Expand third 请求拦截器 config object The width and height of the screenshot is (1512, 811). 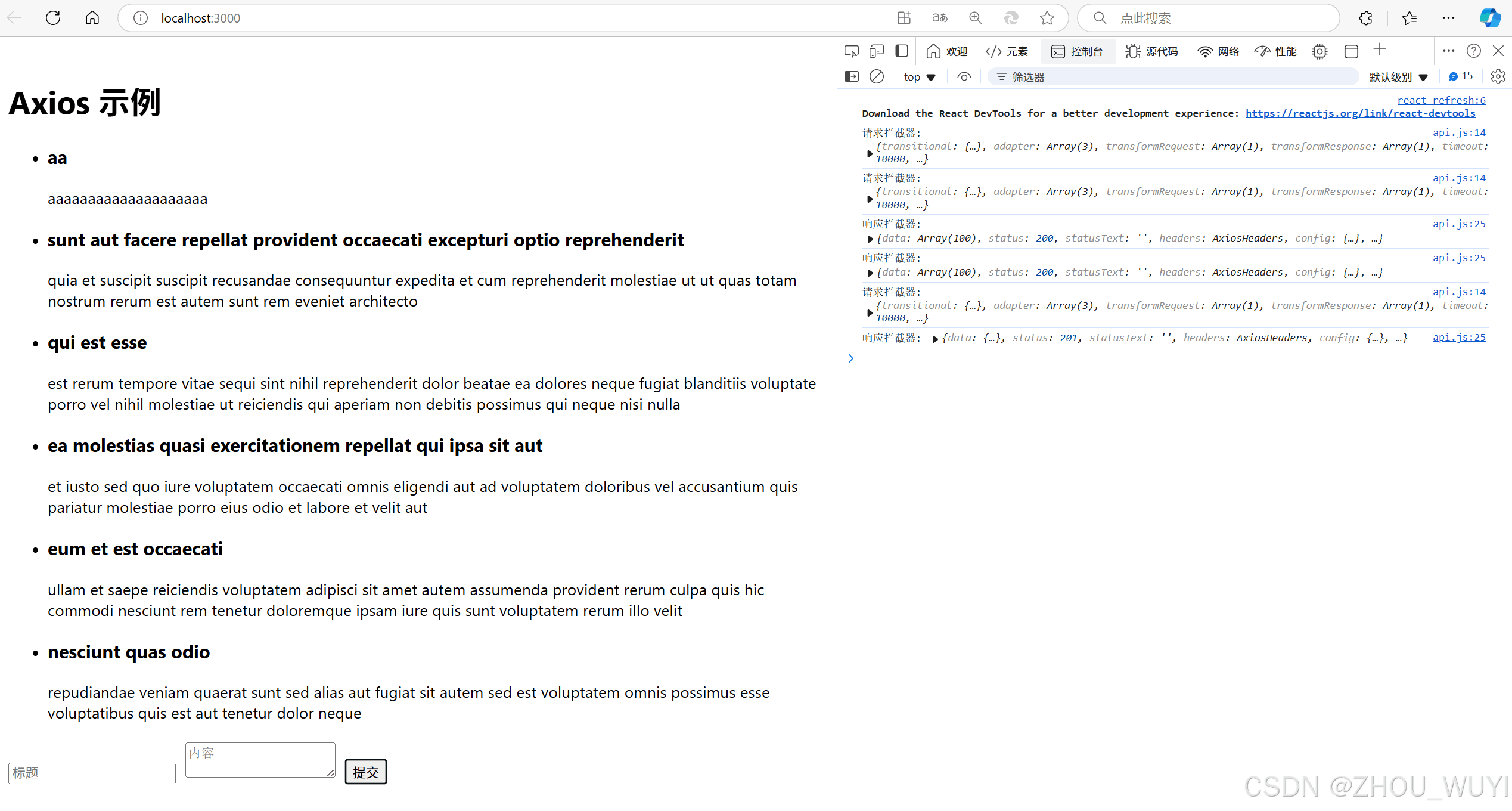click(x=870, y=312)
